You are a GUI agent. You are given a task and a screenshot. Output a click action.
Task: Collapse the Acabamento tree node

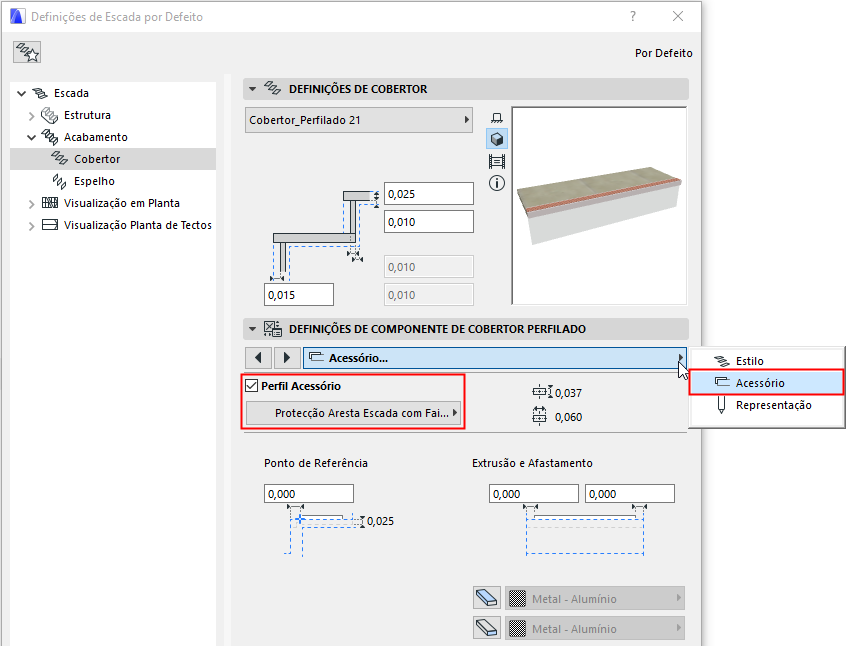(x=31, y=138)
